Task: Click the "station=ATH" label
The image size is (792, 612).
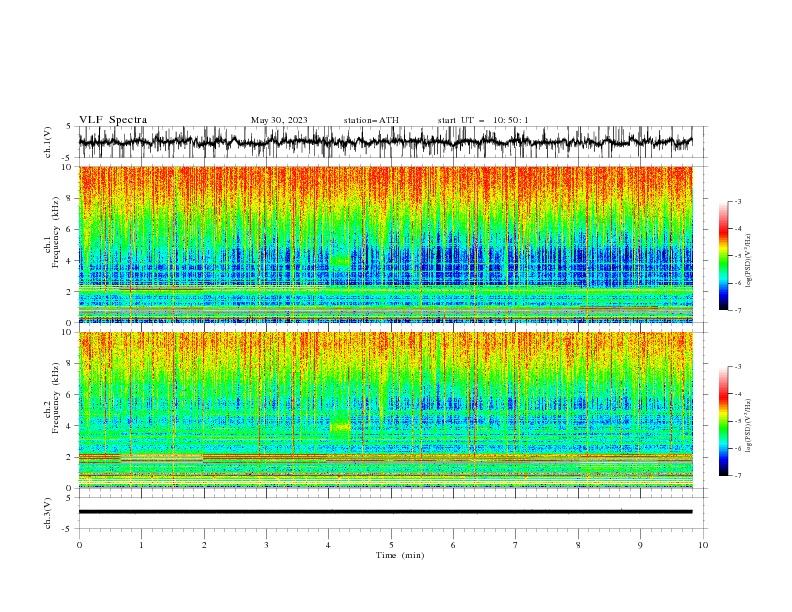Action: point(371,120)
